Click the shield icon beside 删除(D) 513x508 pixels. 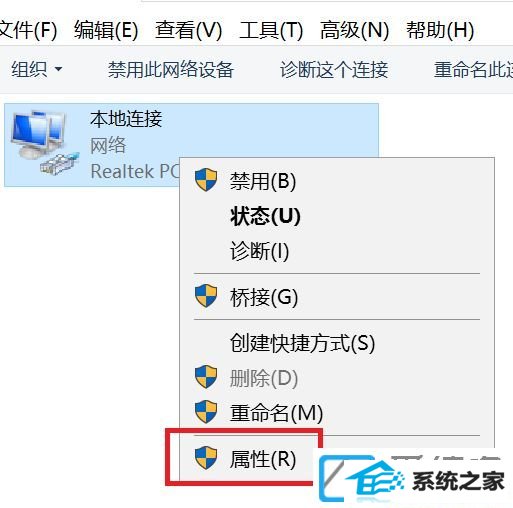(206, 377)
